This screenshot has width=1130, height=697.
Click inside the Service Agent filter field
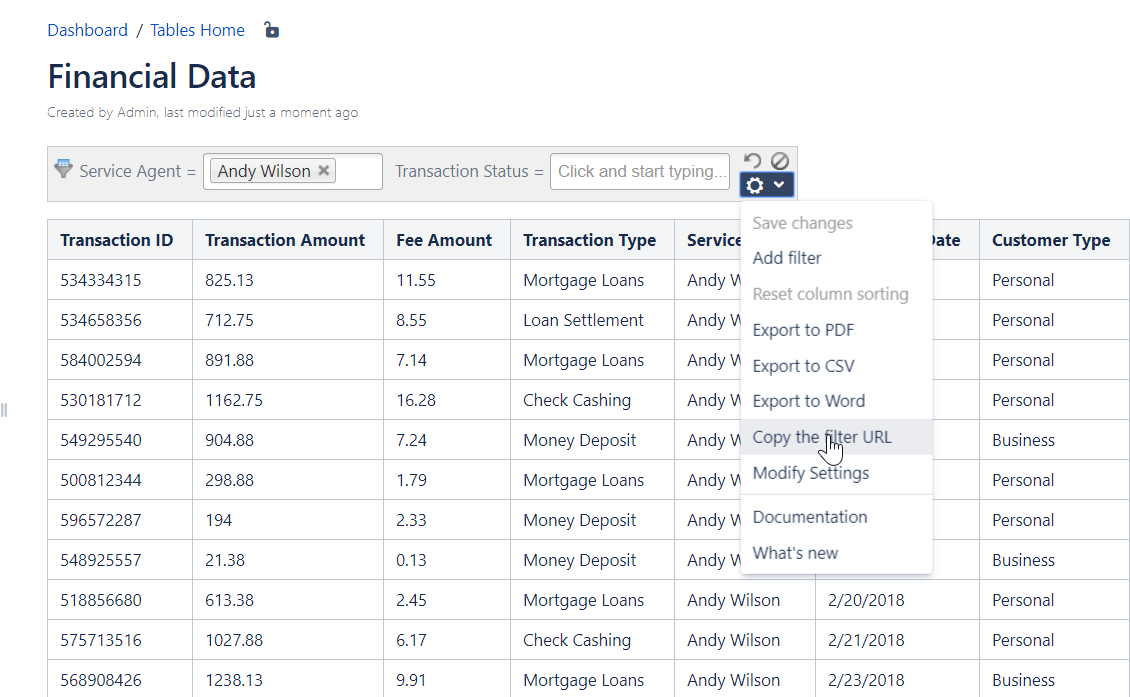360,171
